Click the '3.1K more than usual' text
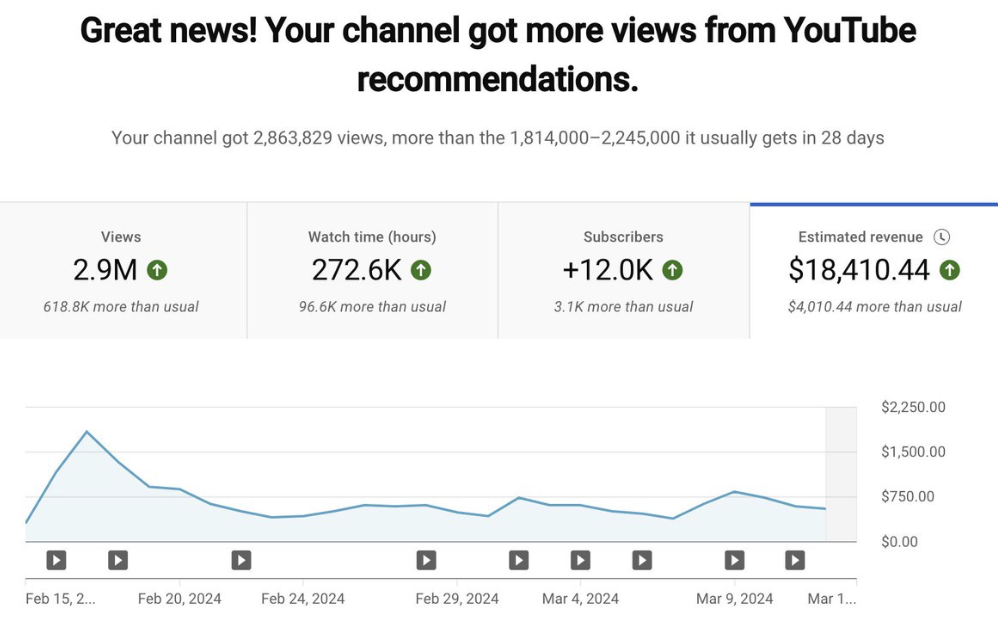Image resolution: width=998 pixels, height=622 pixels. point(624,307)
